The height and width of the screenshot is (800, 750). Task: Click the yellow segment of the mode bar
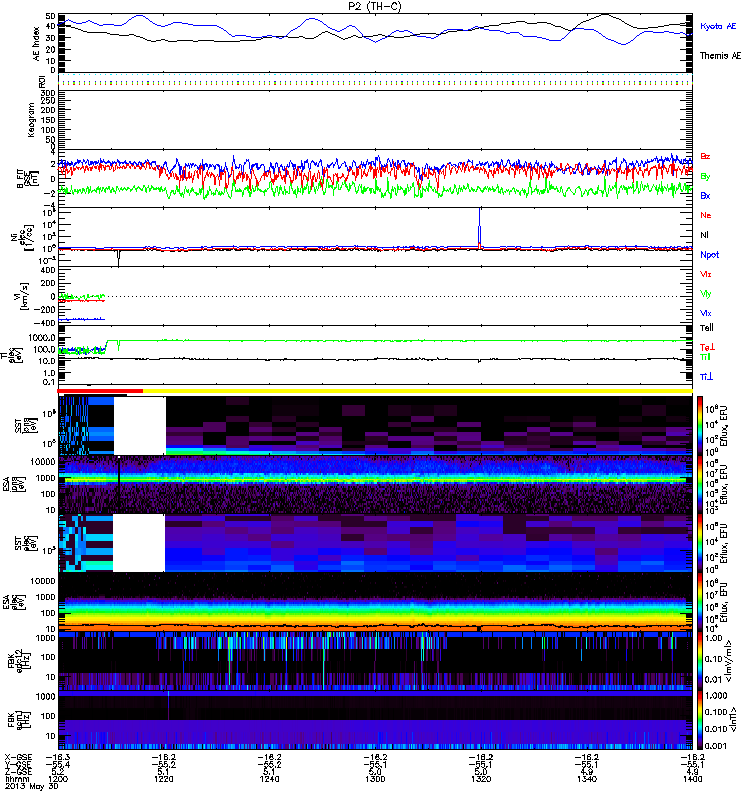click(x=418, y=391)
